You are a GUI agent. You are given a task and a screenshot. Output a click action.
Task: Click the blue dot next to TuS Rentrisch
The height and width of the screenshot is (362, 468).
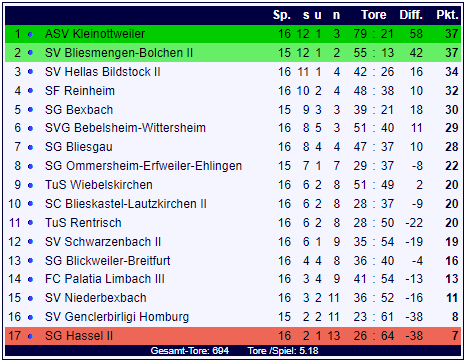tap(30, 223)
